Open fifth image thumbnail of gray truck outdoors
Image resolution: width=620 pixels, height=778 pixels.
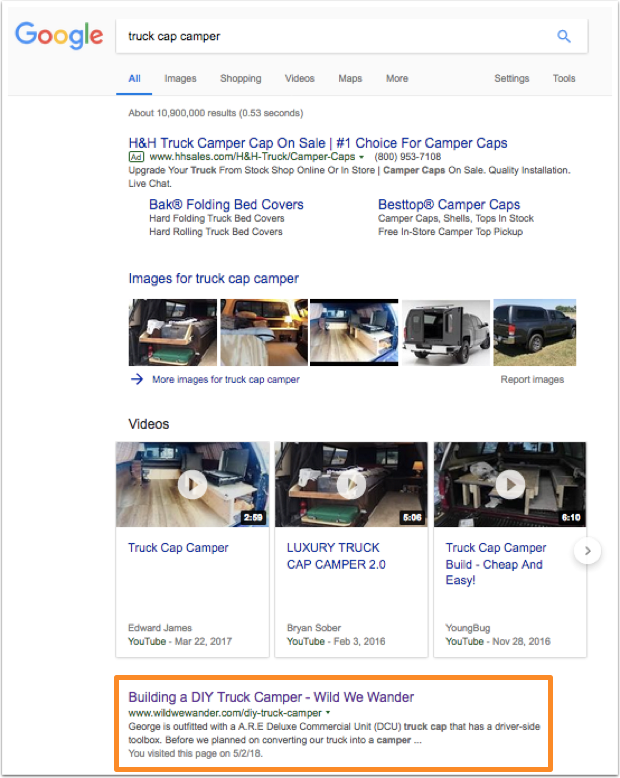point(535,332)
